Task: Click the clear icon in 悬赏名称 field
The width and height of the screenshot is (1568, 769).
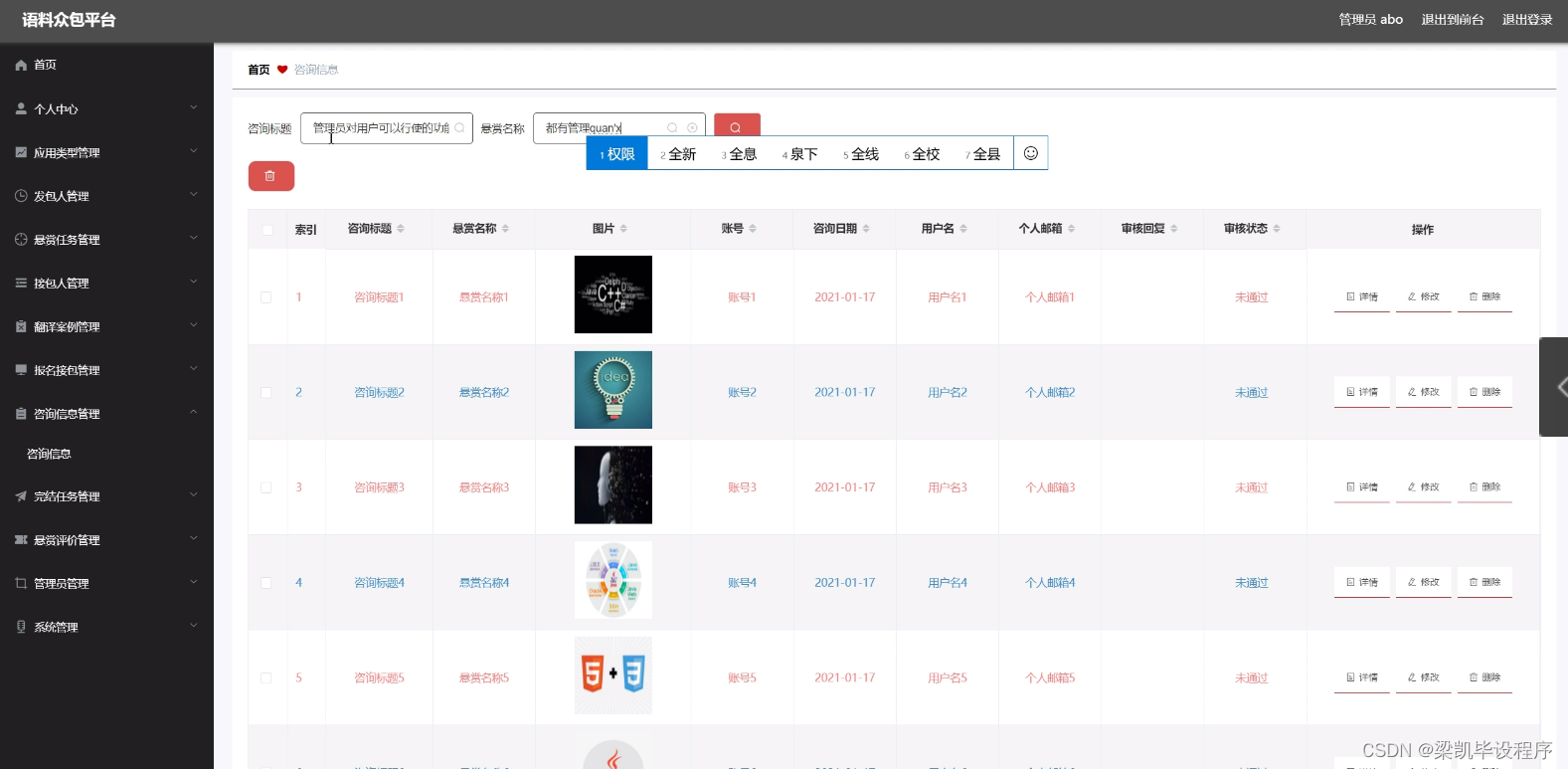Action: [x=692, y=128]
